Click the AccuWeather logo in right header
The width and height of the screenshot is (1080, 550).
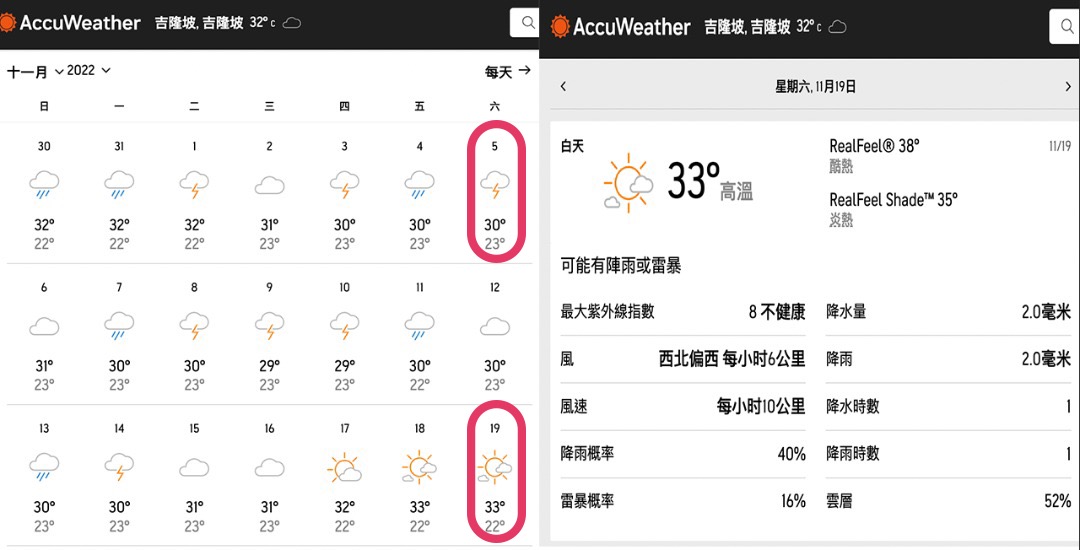[621, 27]
